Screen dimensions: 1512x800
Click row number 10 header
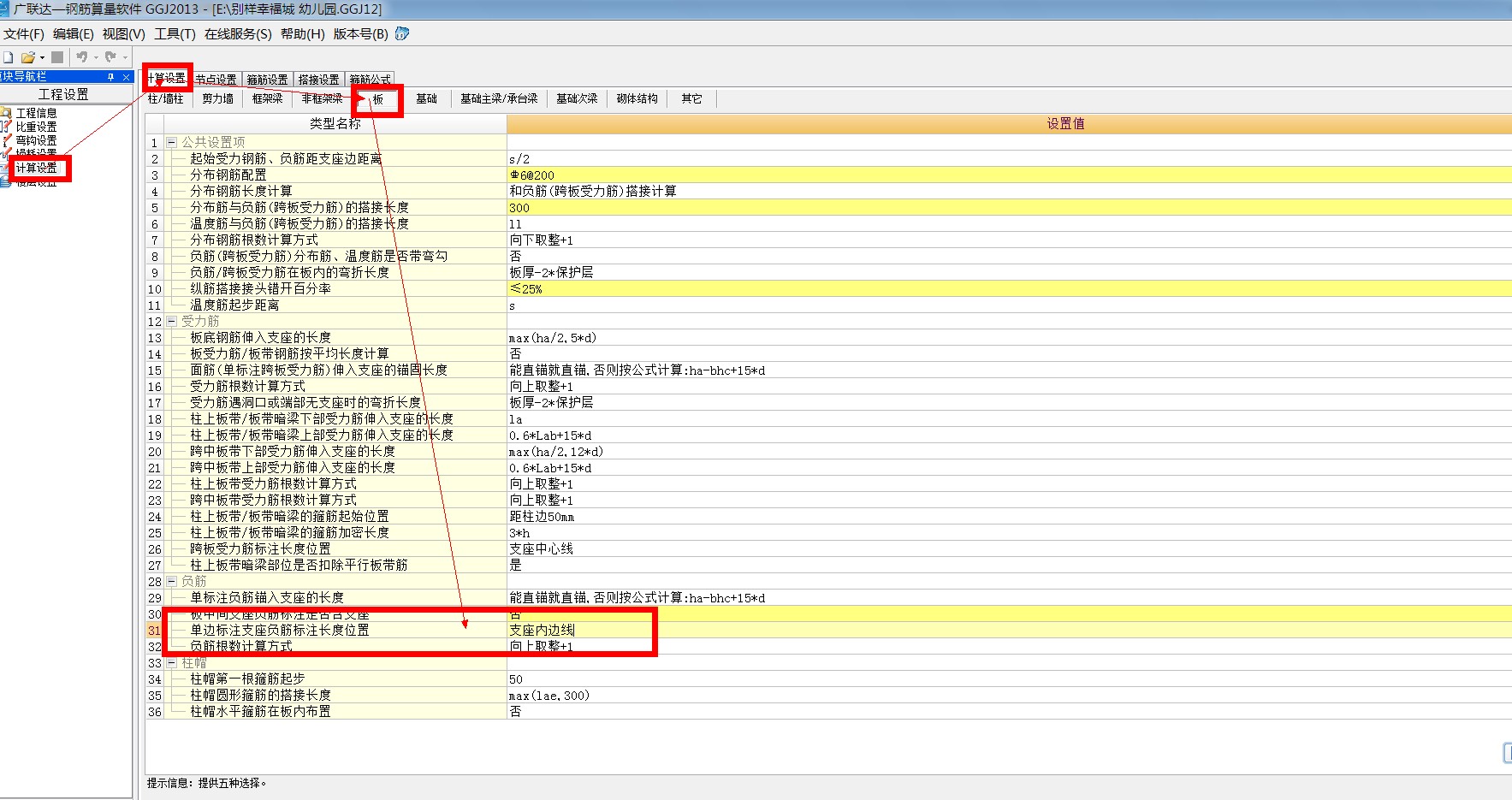pyautogui.click(x=154, y=289)
